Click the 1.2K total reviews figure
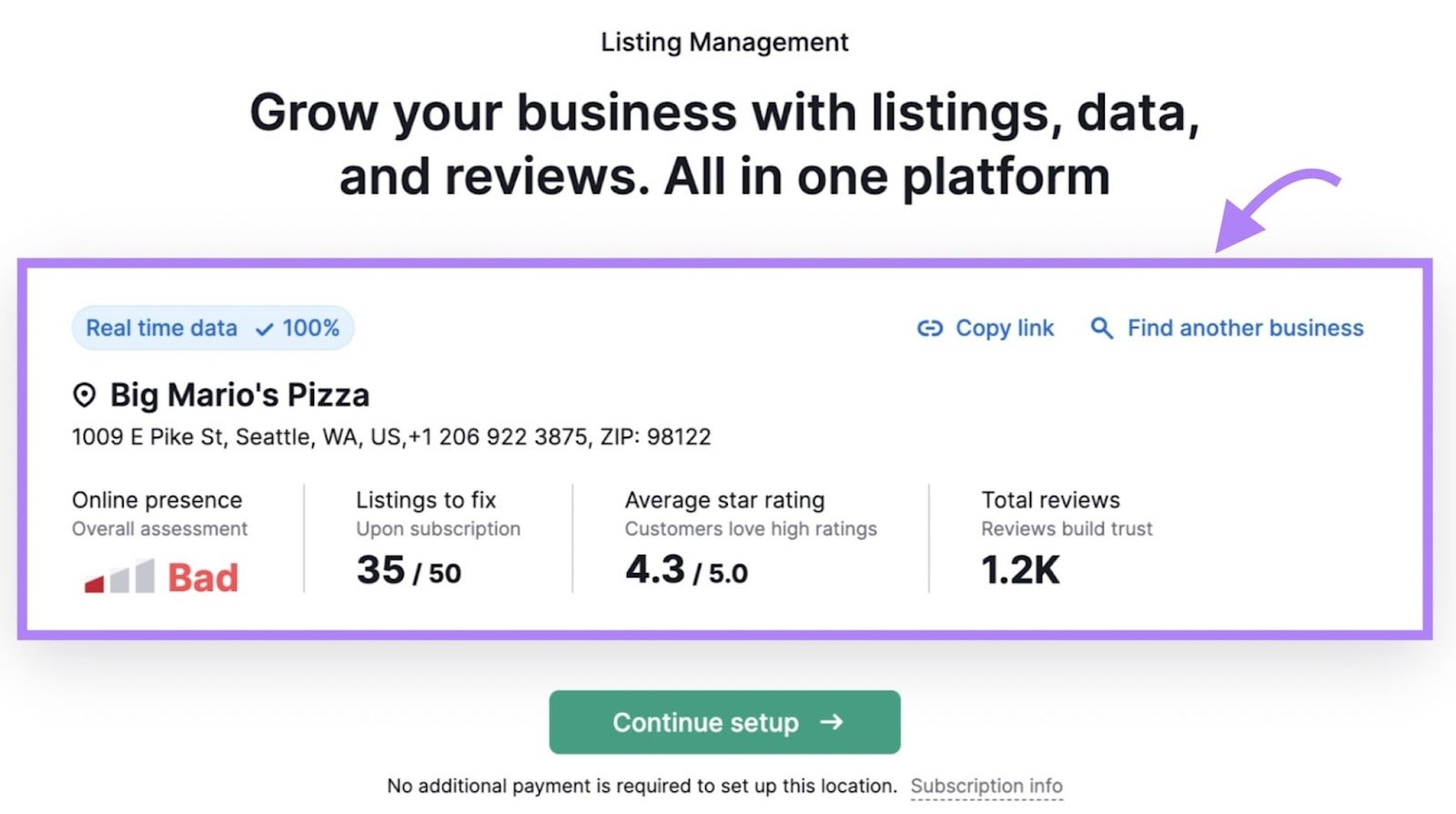 pos(1020,571)
